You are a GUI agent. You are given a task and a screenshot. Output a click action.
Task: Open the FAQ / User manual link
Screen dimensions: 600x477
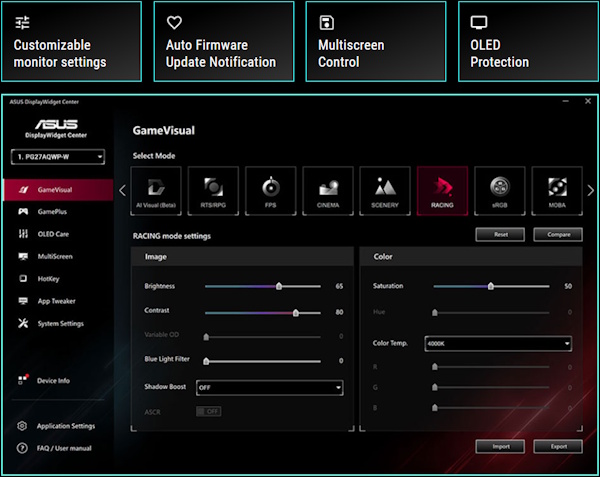click(64, 448)
